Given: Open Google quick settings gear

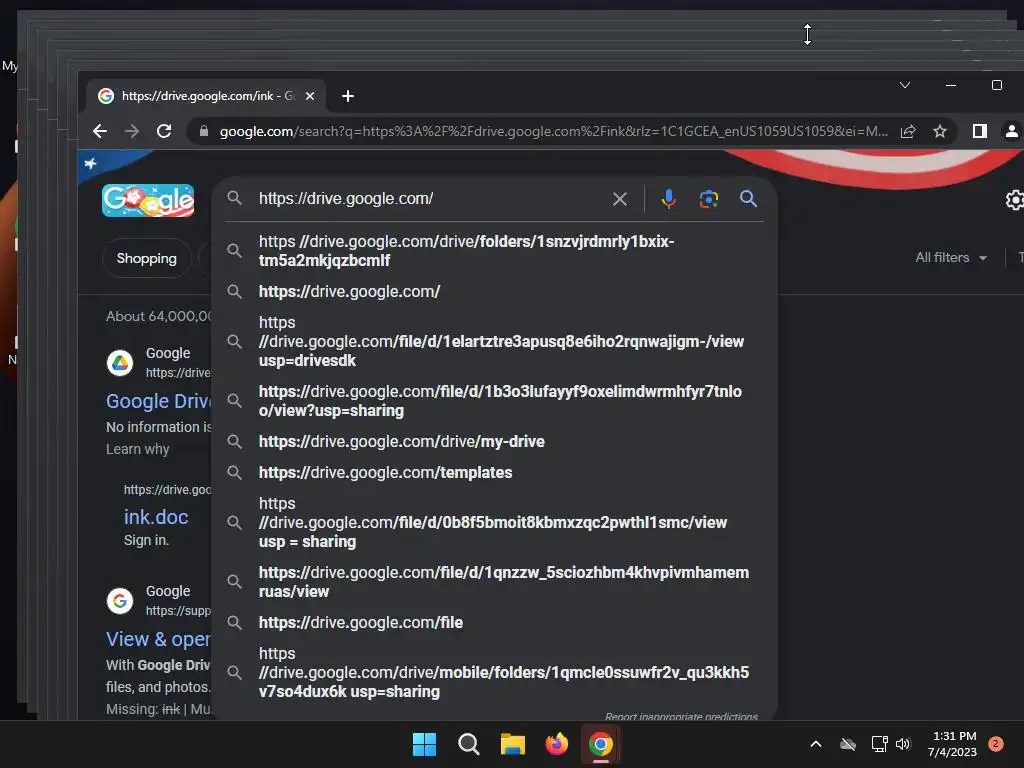Looking at the screenshot, I should pos(1015,200).
